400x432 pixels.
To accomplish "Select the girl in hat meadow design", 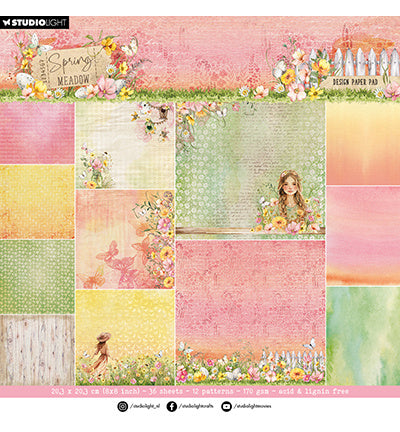I will click(125, 338).
